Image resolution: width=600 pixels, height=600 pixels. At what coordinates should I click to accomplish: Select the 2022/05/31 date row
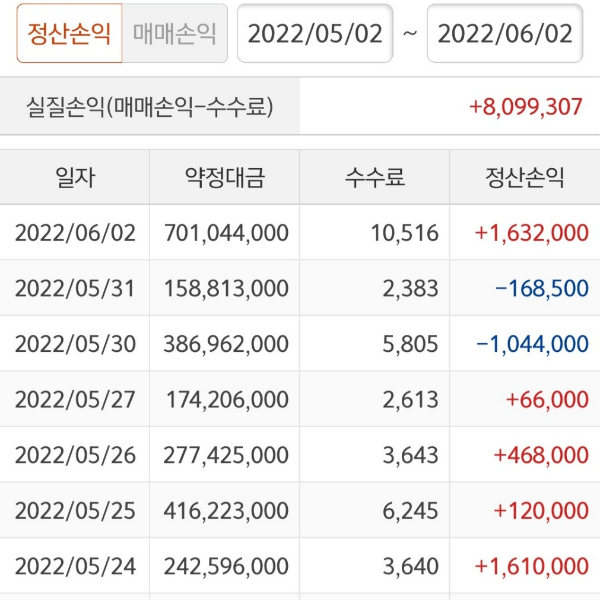tap(75, 289)
